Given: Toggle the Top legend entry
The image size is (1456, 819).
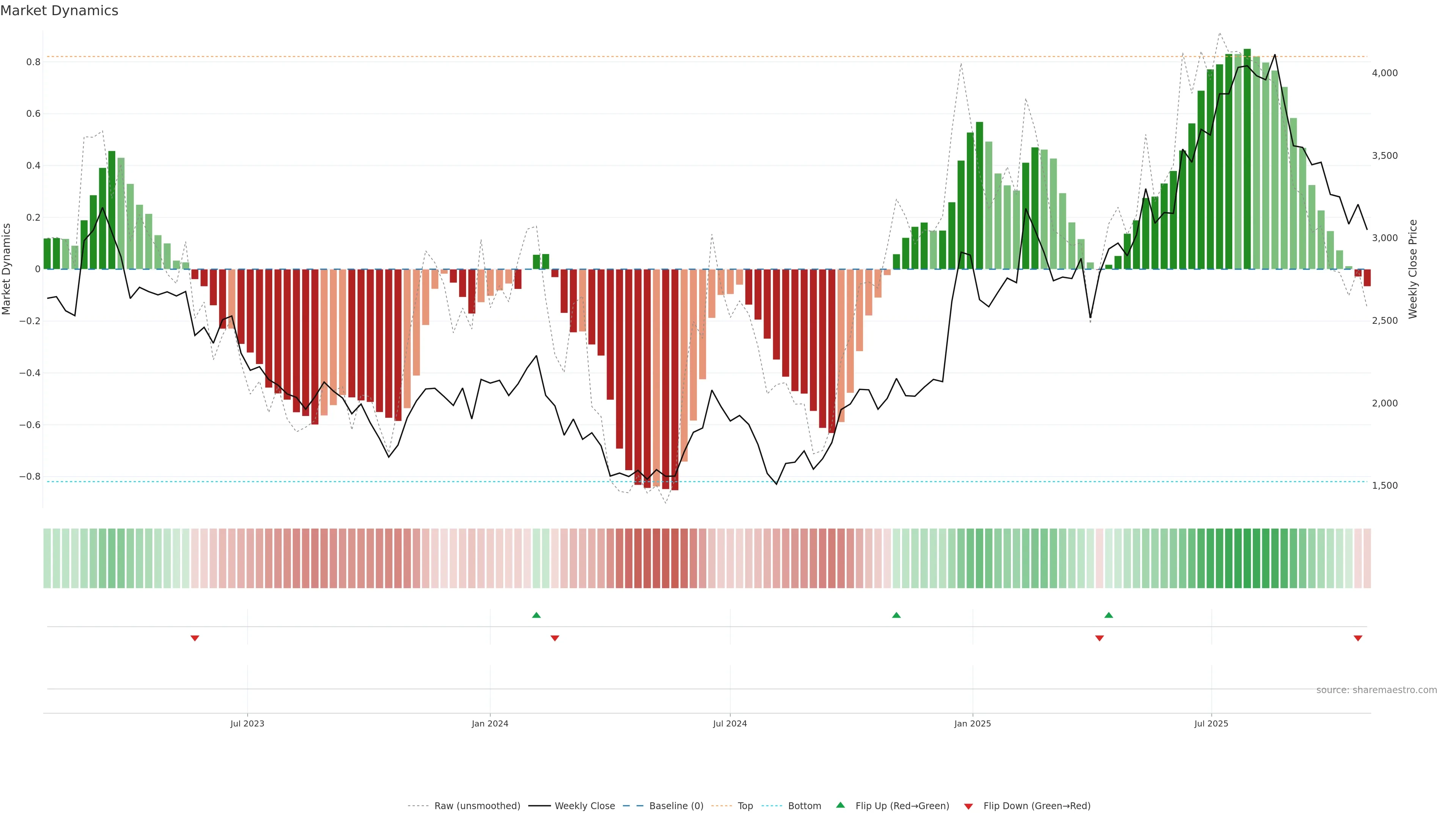Looking at the screenshot, I should pos(745,806).
